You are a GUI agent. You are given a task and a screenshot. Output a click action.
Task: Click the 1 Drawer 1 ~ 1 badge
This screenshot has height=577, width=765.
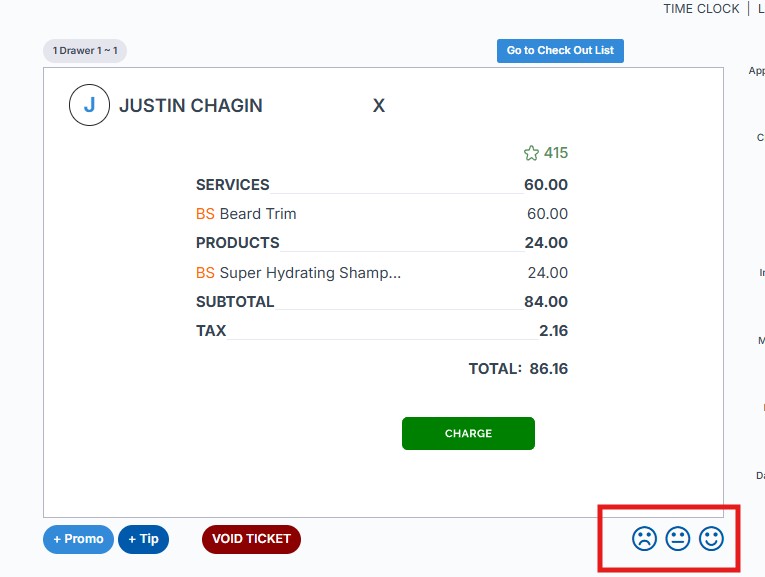click(85, 51)
